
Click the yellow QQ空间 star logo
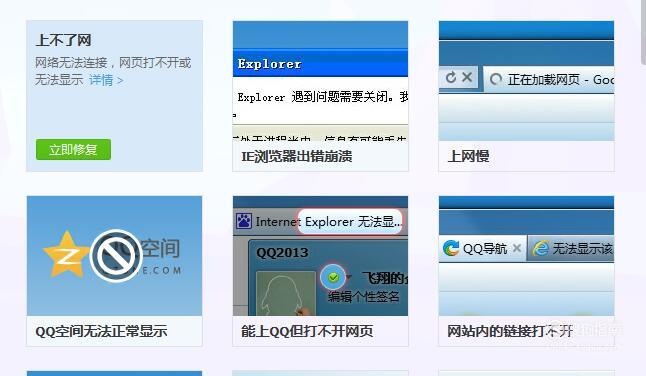66,255
